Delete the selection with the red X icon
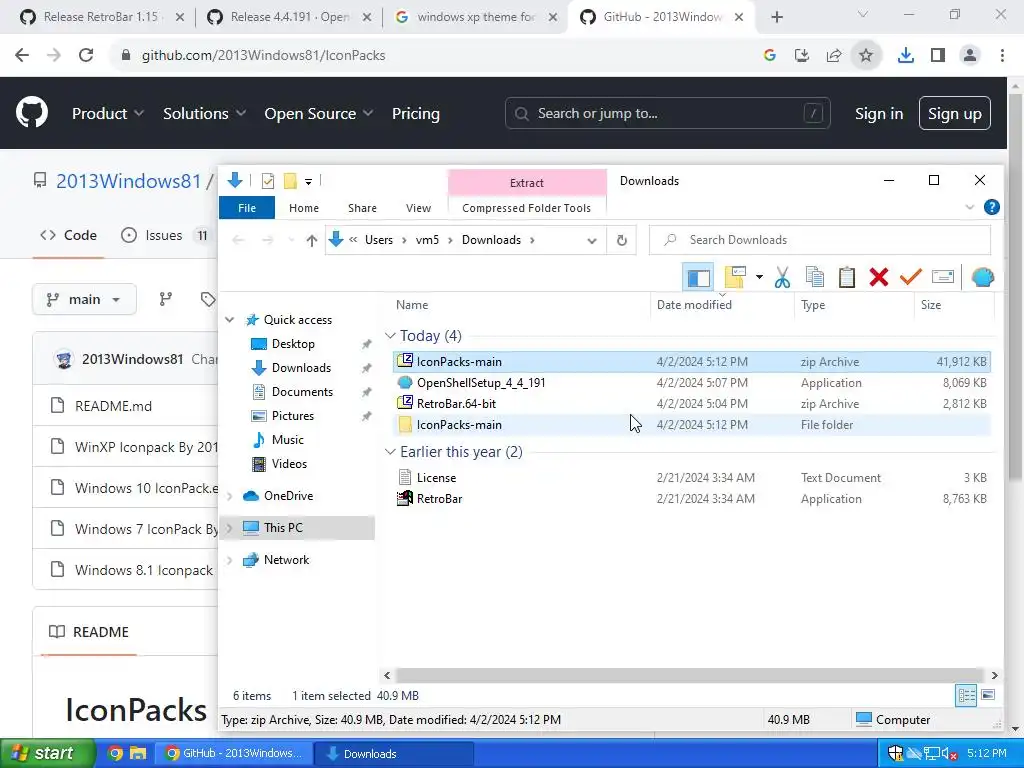 point(878,278)
